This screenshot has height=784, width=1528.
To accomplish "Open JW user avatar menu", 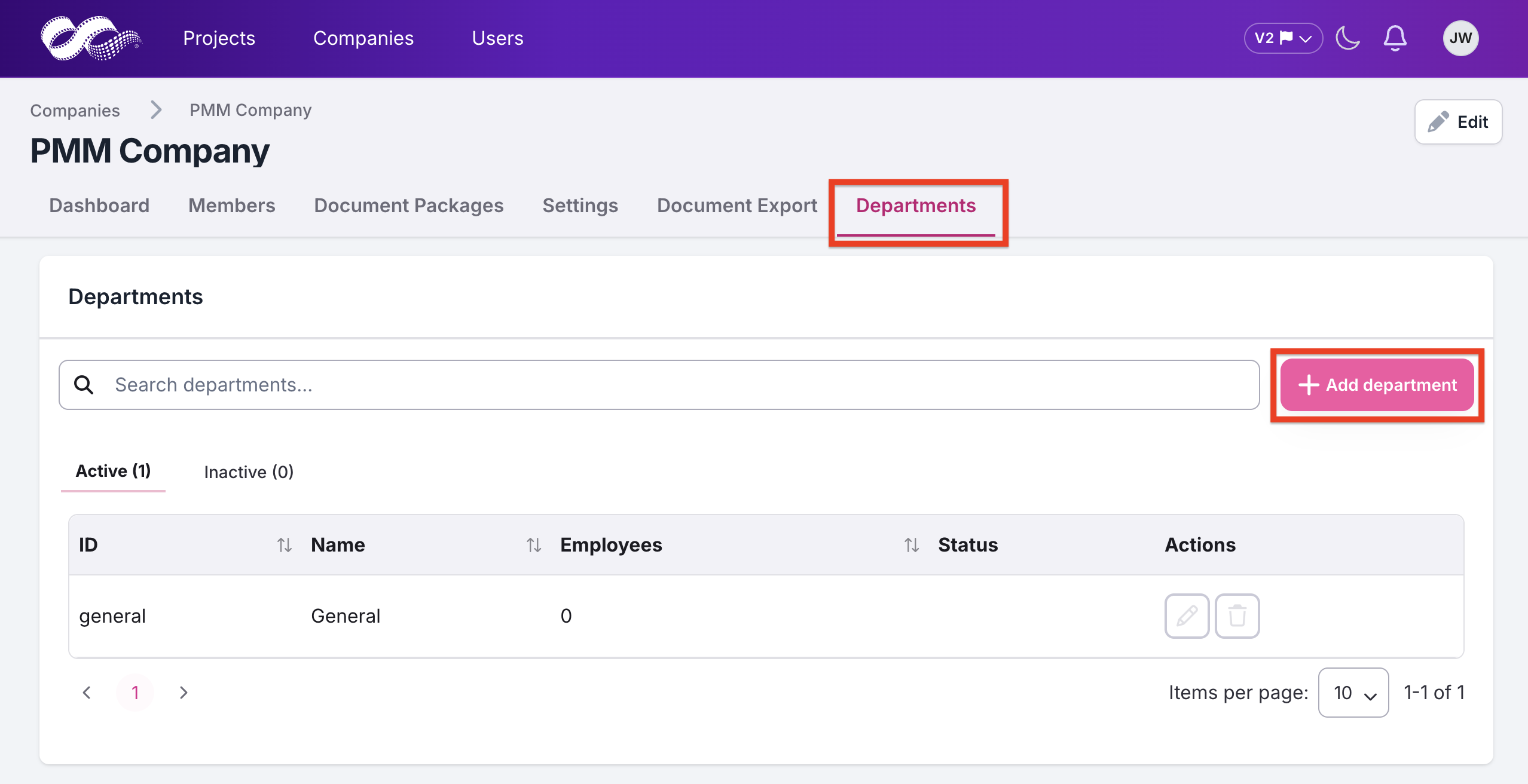I will coord(1460,38).
